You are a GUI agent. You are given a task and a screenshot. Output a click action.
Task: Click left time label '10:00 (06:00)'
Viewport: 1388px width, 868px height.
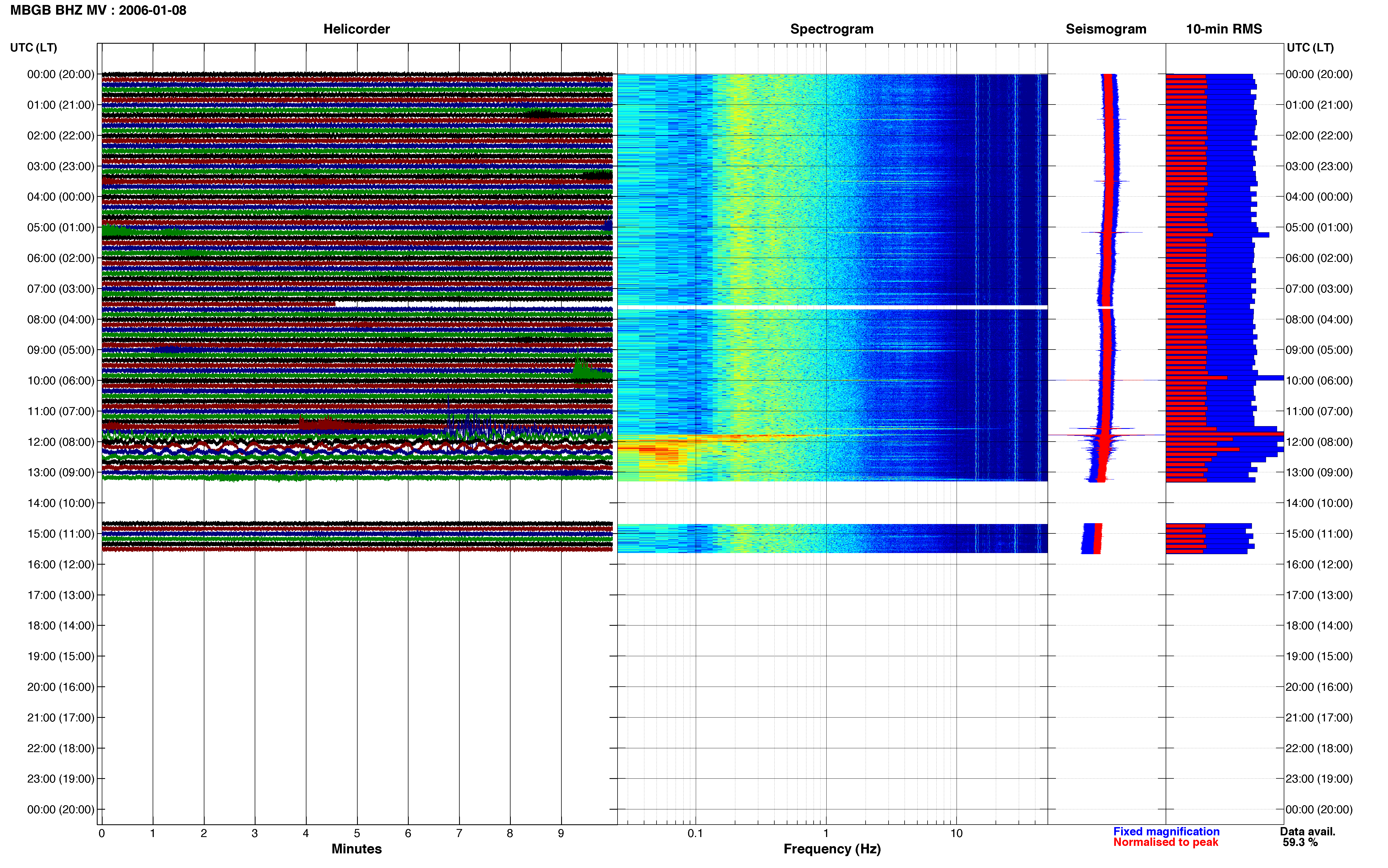pyautogui.click(x=60, y=380)
